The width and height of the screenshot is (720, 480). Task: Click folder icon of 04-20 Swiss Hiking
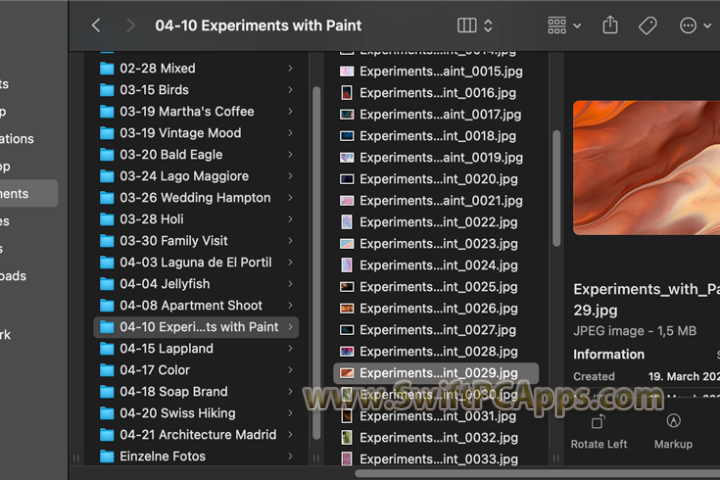(x=107, y=413)
